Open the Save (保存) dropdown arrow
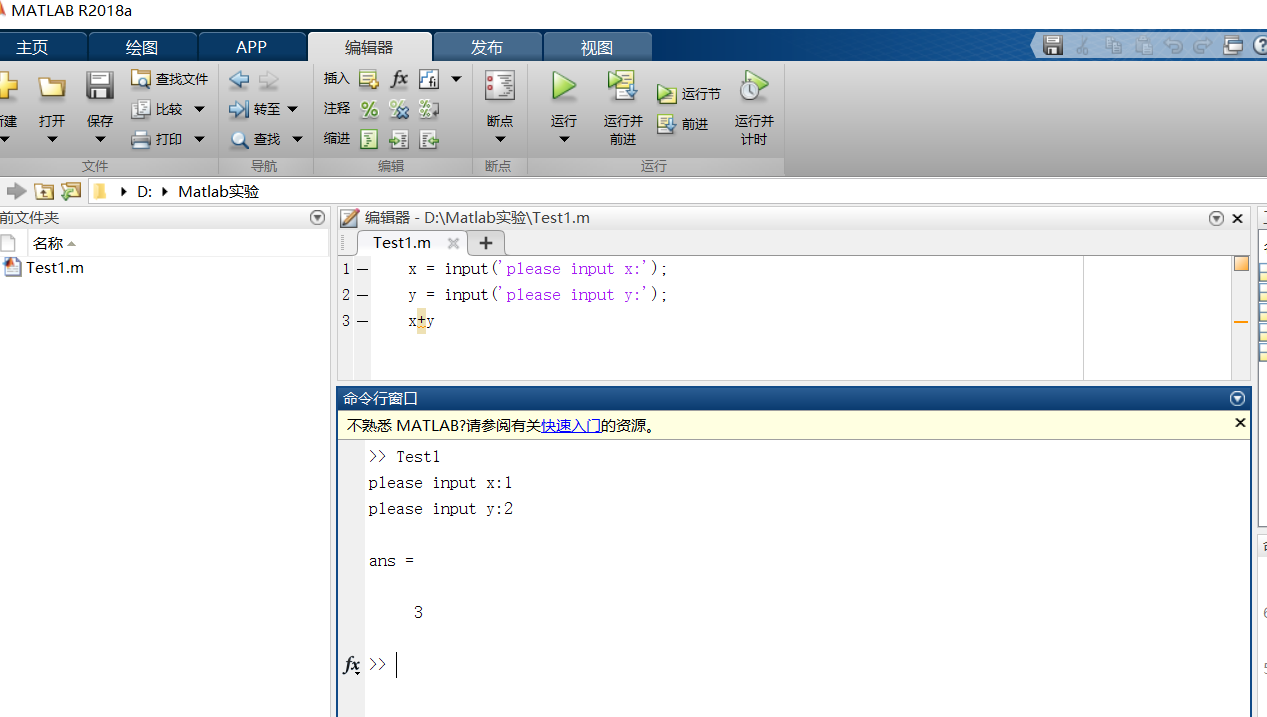Image resolution: width=1267 pixels, height=717 pixels. 100,140
